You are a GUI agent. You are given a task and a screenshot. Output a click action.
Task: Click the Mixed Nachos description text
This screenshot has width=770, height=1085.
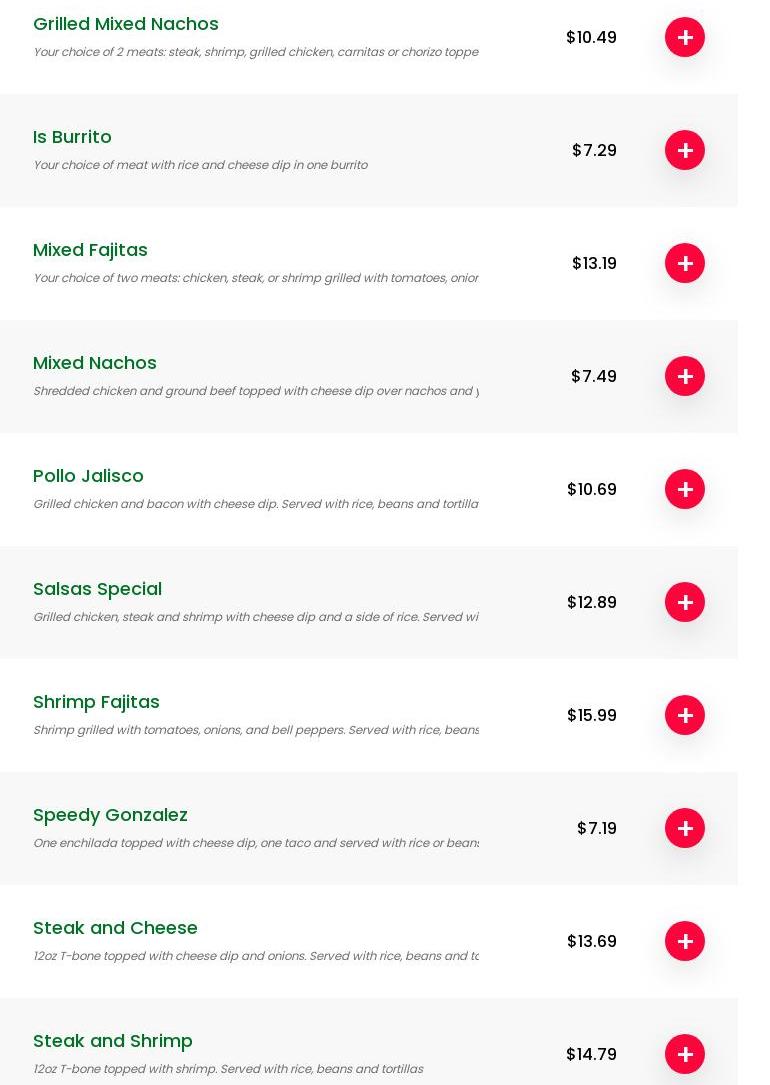click(256, 391)
